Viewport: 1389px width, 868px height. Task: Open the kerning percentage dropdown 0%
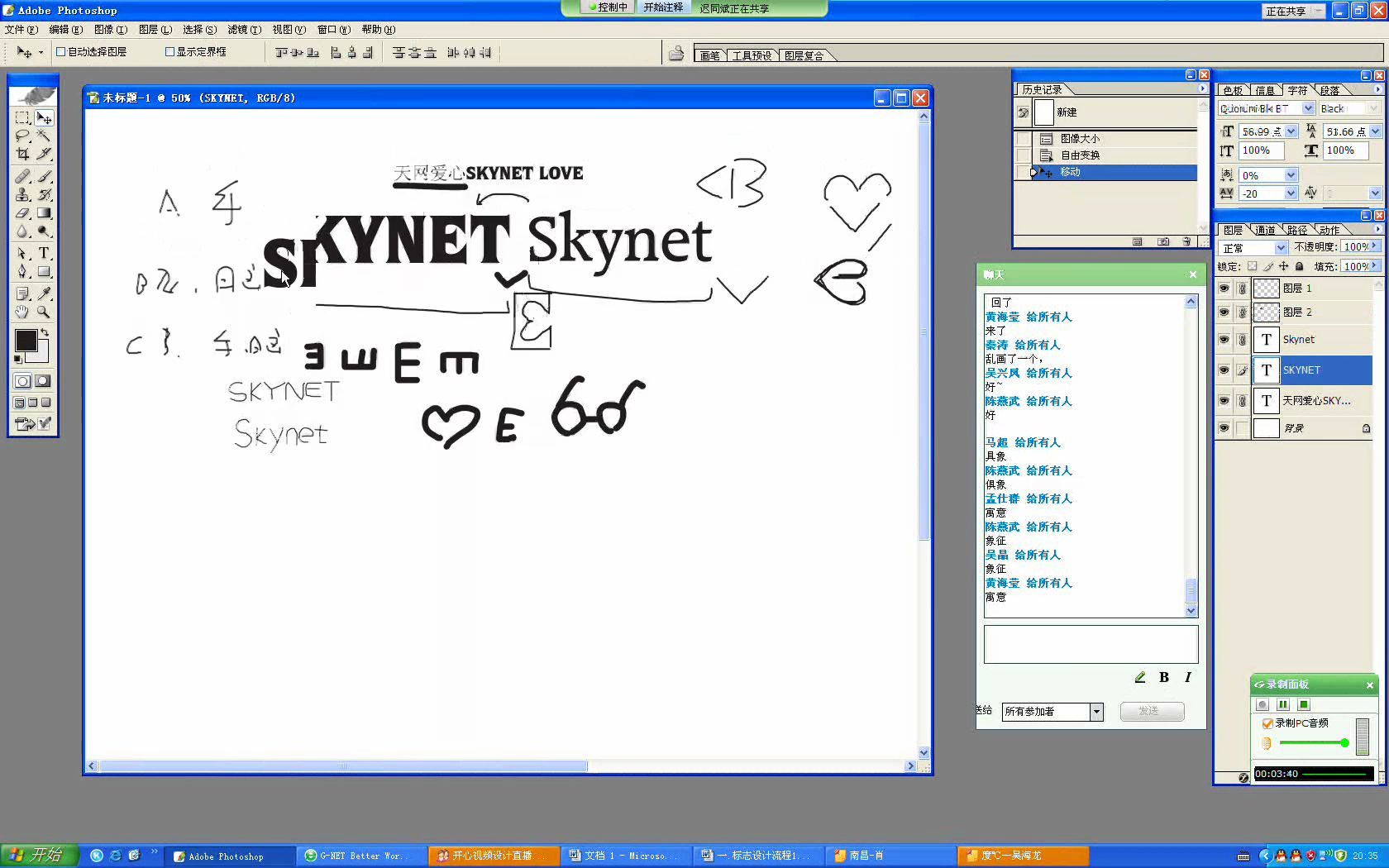[1291, 175]
